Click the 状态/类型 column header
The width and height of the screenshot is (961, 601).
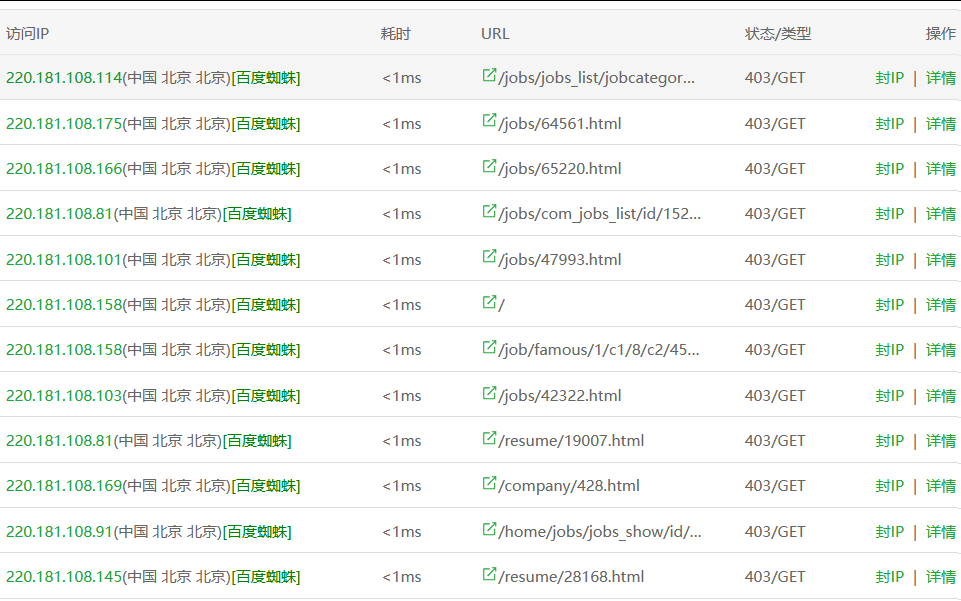point(778,33)
